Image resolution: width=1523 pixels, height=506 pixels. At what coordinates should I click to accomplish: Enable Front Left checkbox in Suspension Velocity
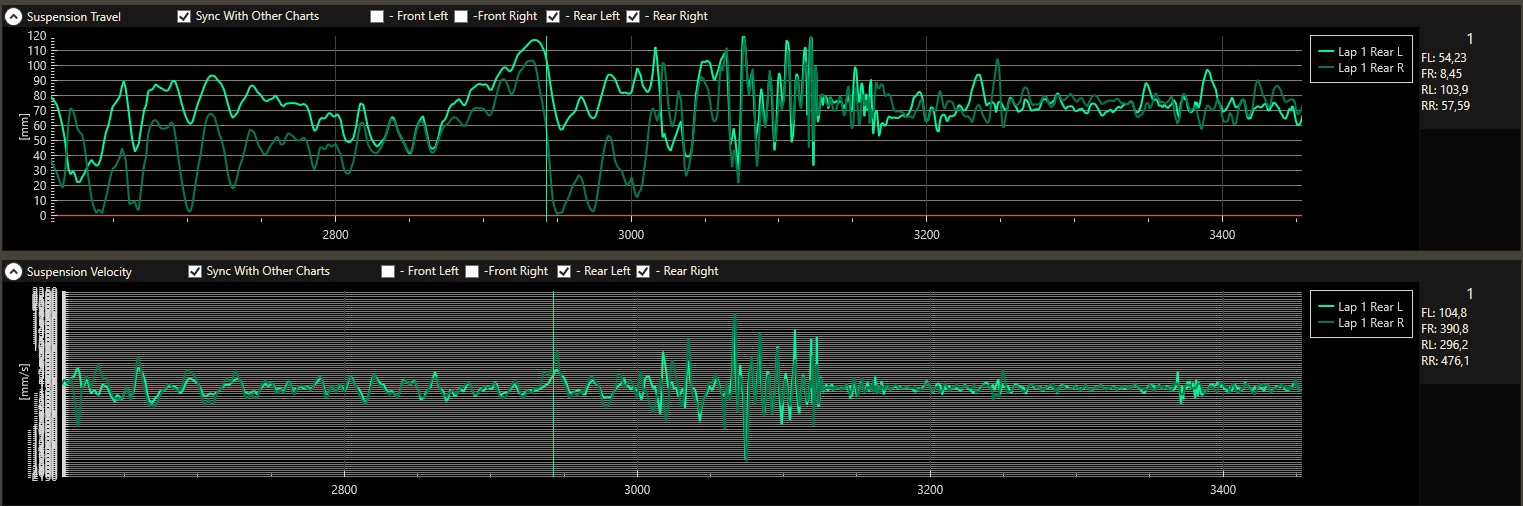[x=388, y=271]
